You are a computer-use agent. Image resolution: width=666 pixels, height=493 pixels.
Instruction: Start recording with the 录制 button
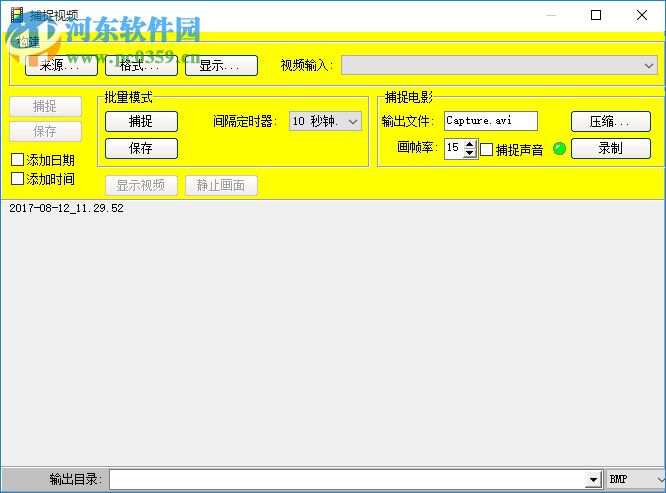[x=610, y=148]
